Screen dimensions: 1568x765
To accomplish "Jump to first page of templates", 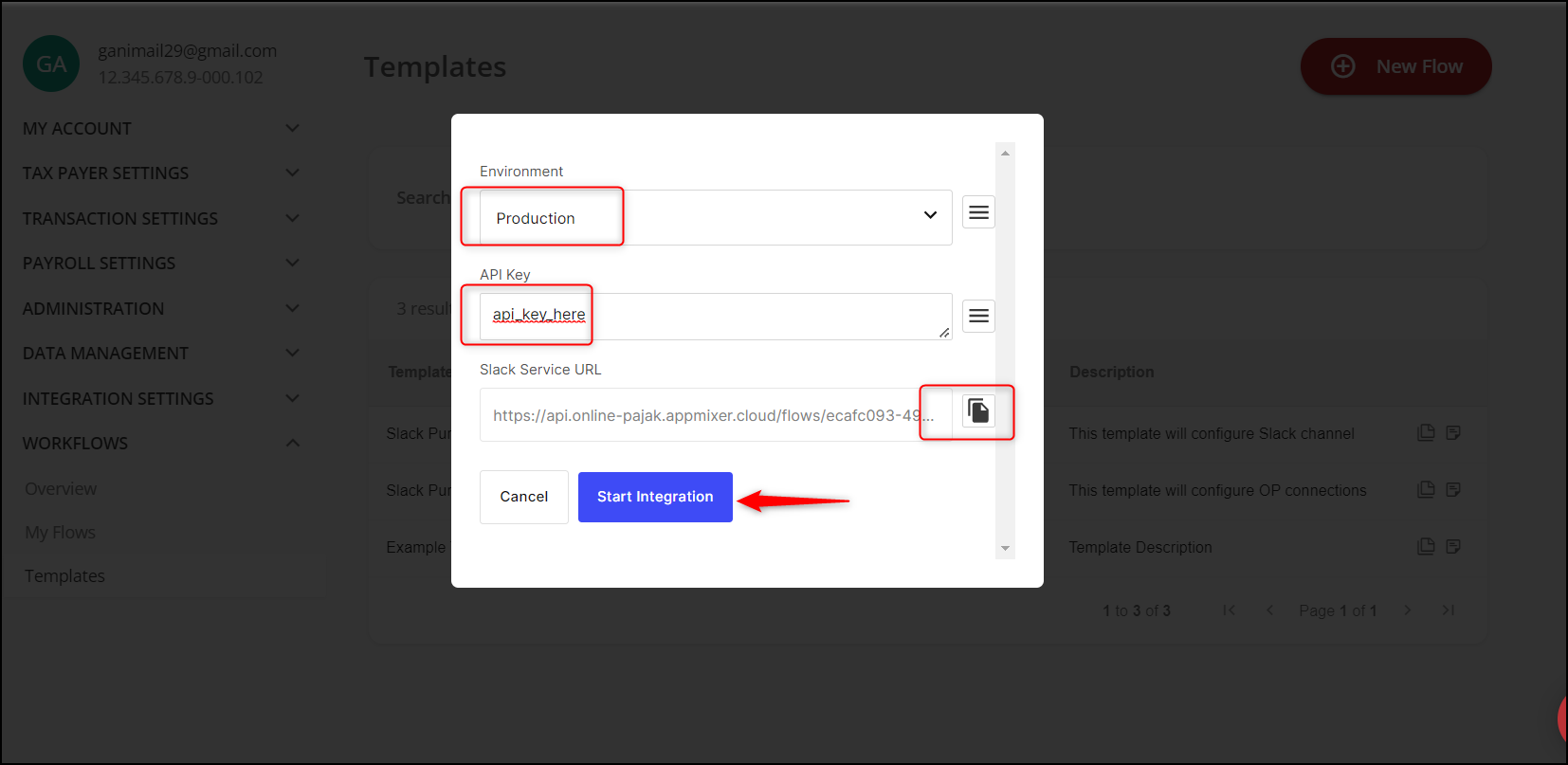I will click(1229, 610).
